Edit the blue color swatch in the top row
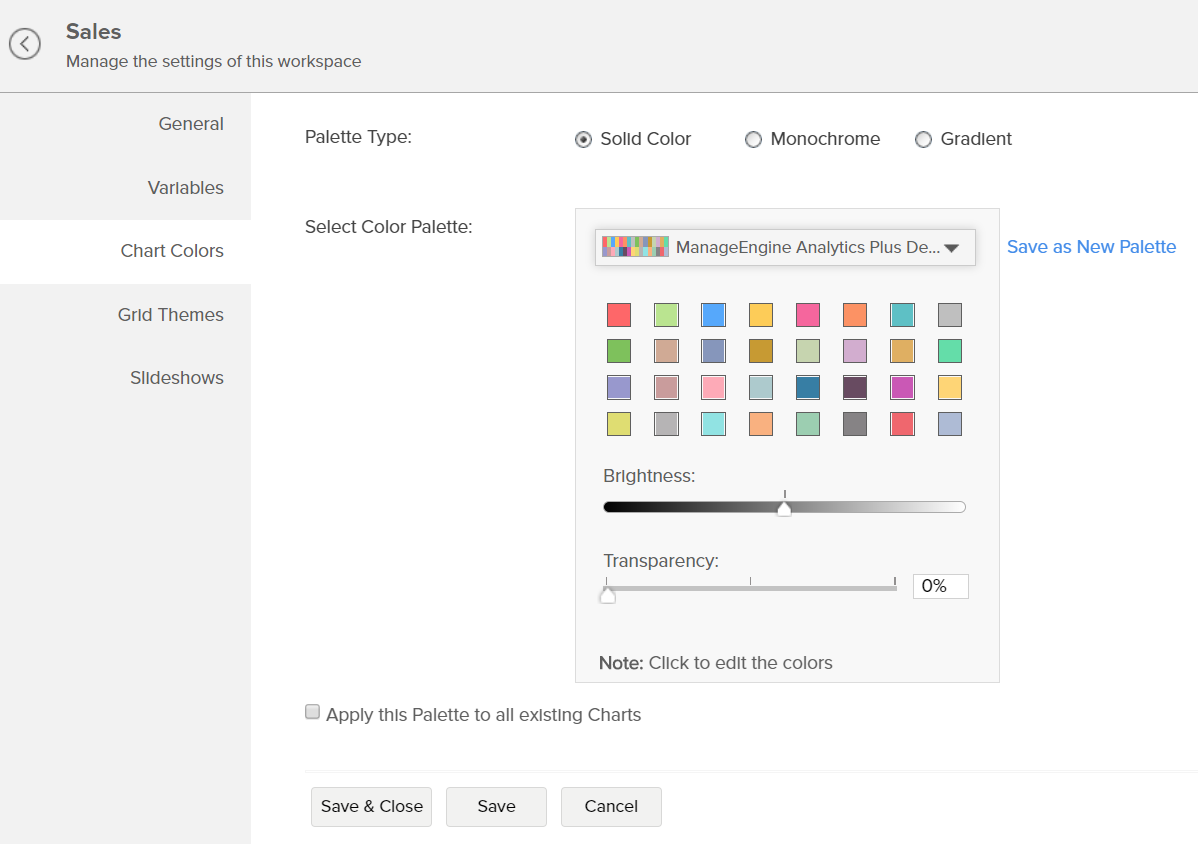The height and width of the screenshot is (844, 1198). (713, 314)
